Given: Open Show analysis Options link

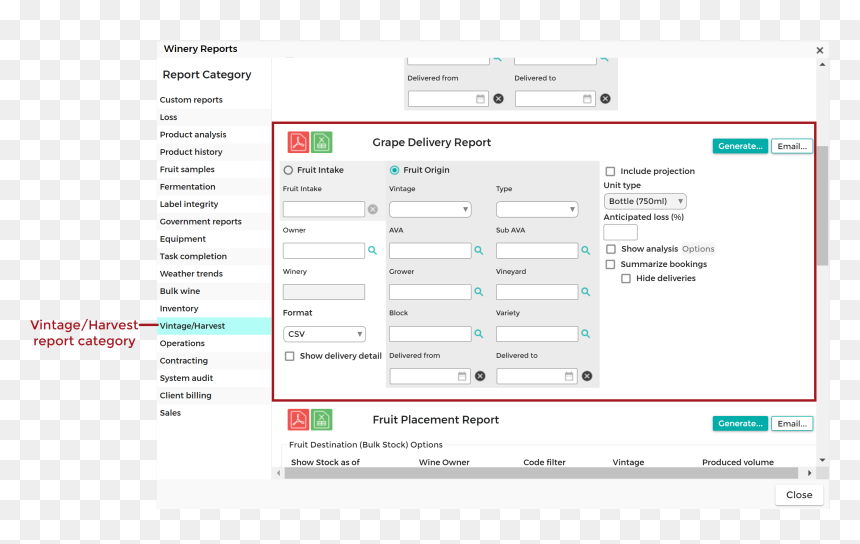Looking at the screenshot, I should pyautogui.click(x=698, y=249).
